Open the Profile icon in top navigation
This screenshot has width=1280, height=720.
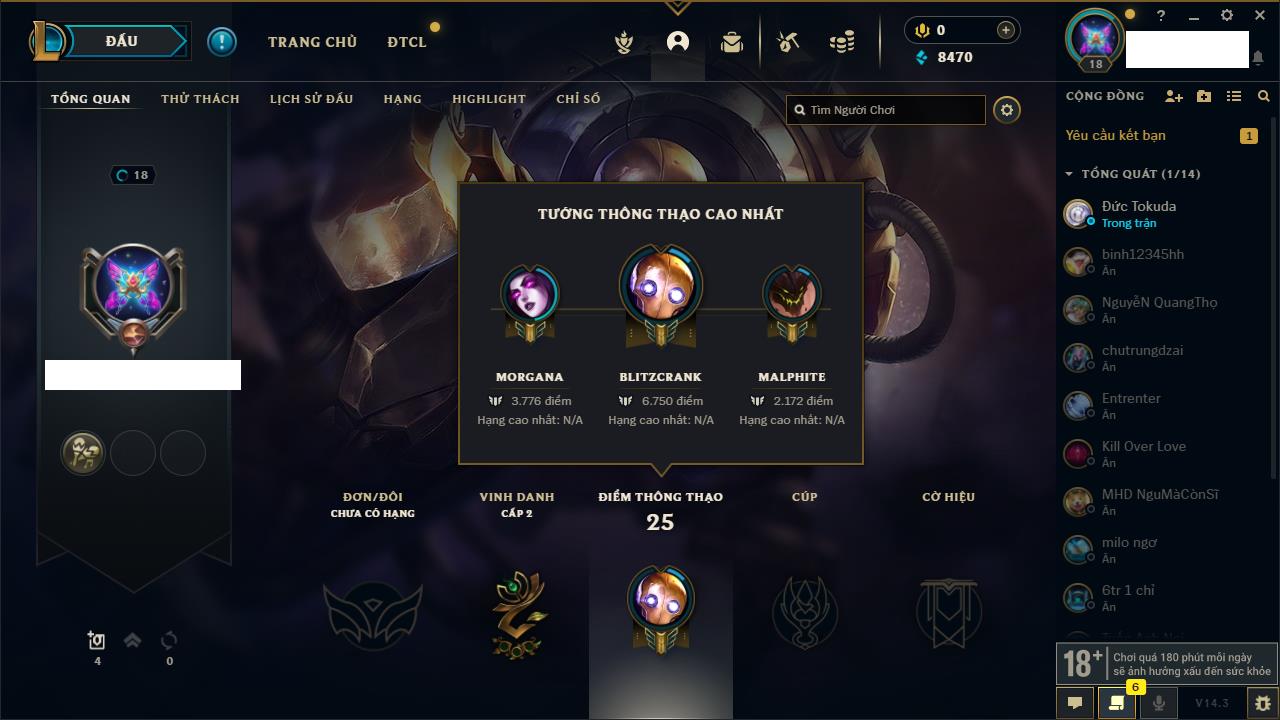pos(678,42)
